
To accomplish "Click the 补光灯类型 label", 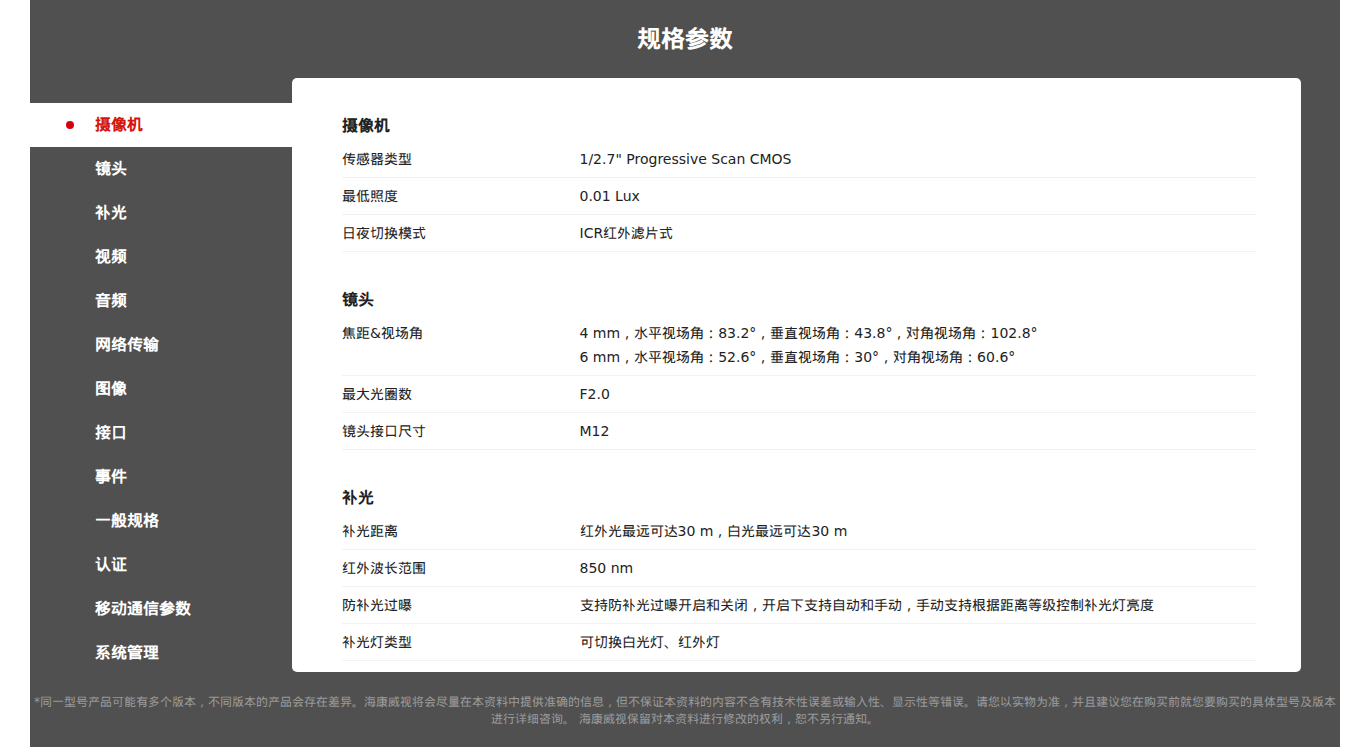I will (377, 642).
